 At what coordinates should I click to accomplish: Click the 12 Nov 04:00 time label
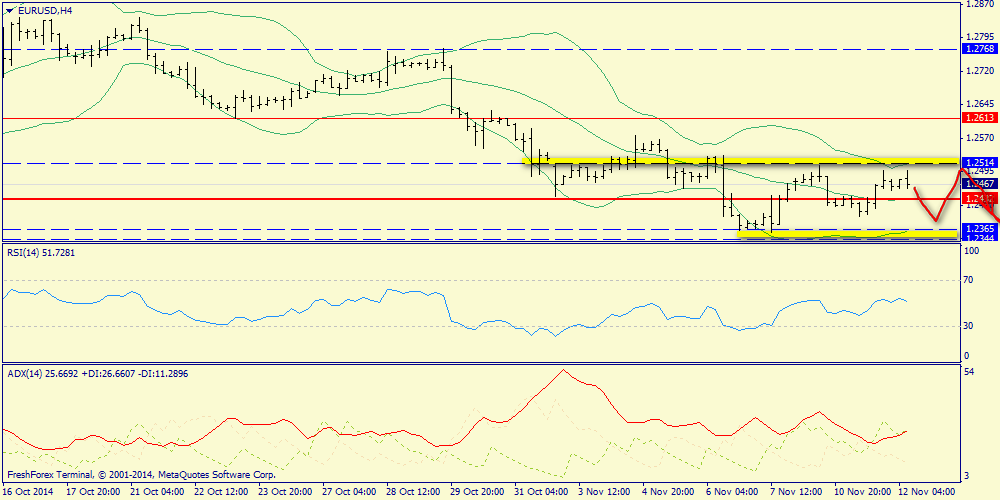click(x=927, y=492)
